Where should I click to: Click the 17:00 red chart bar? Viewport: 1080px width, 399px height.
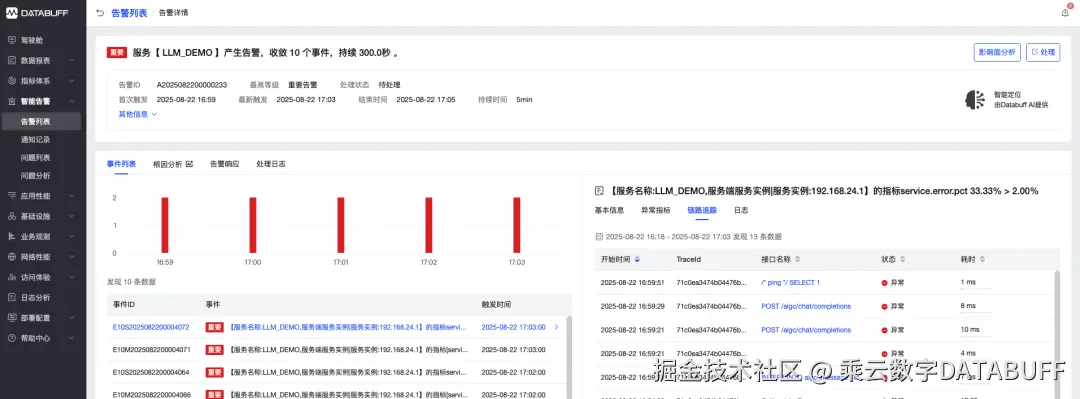[x=253, y=225]
